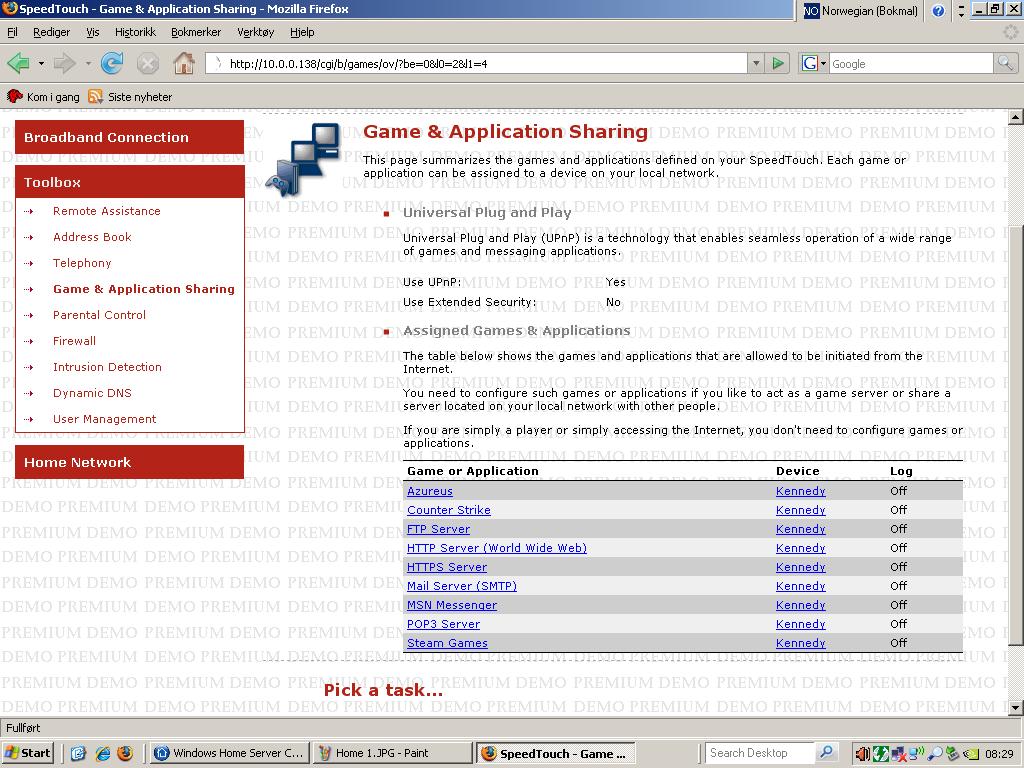Open Dynamic DNS in the sidebar
Viewport: 1024px width, 768px height.
click(x=92, y=393)
